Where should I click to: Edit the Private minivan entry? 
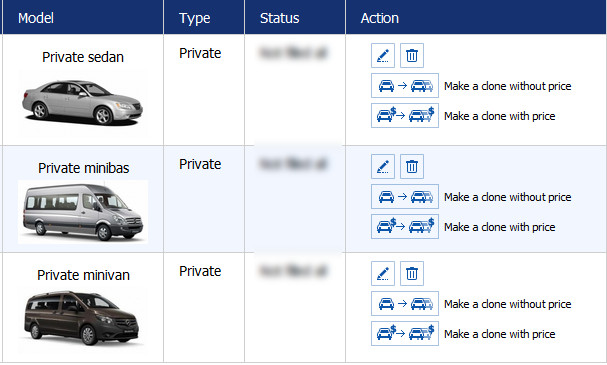tap(383, 274)
